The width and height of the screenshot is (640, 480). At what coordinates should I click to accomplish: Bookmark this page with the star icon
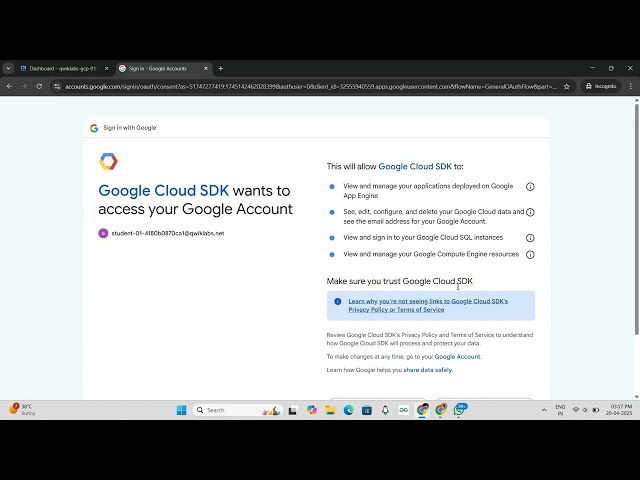(567, 87)
